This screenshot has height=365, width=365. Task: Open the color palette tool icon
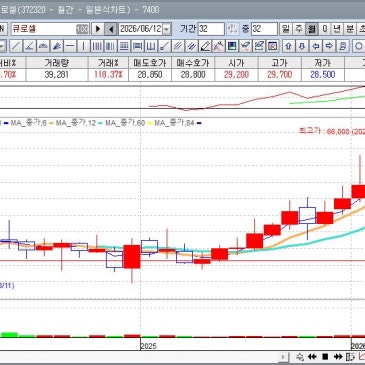point(232,46)
